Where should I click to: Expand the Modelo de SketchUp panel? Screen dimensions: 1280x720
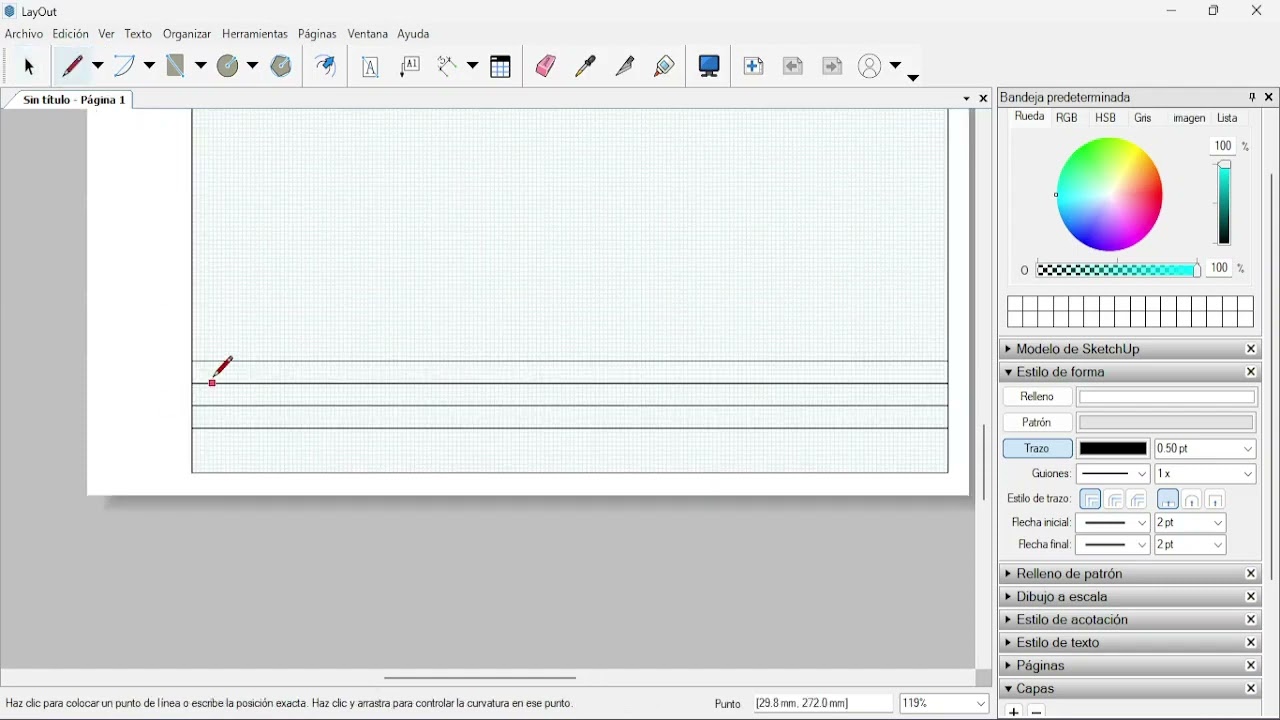[x=1008, y=350]
